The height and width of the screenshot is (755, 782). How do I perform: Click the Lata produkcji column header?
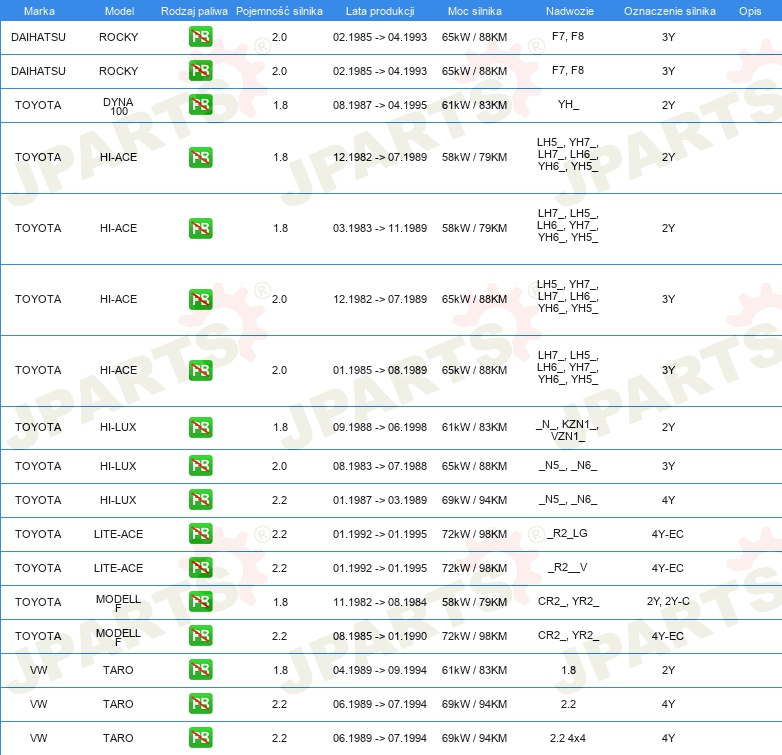click(380, 11)
